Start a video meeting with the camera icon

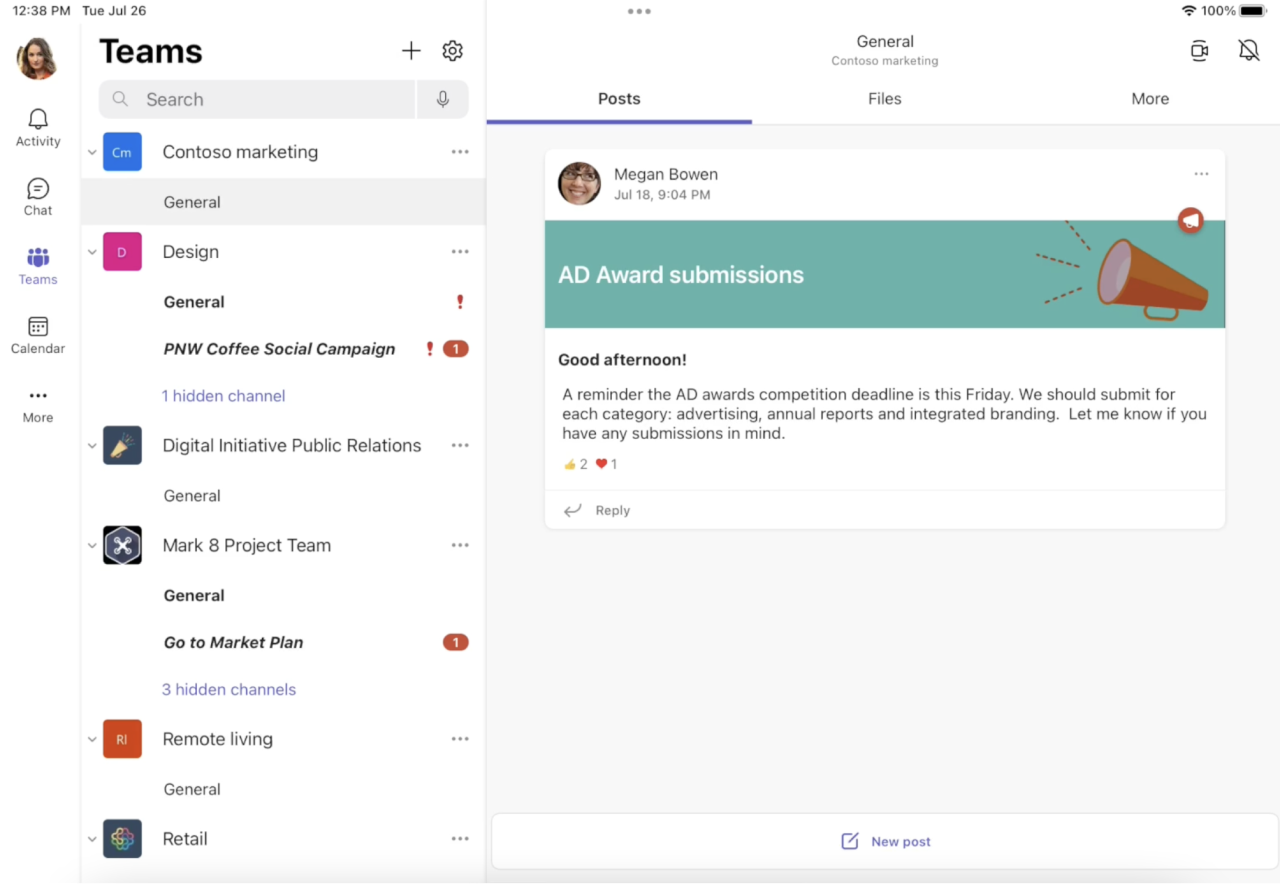coord(1199,49)
